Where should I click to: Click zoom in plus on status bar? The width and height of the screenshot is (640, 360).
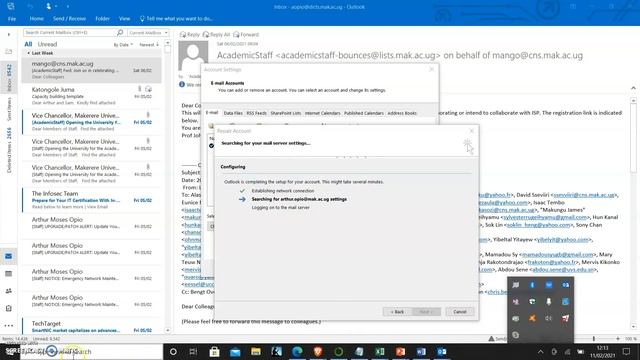[x=618, y=339]
